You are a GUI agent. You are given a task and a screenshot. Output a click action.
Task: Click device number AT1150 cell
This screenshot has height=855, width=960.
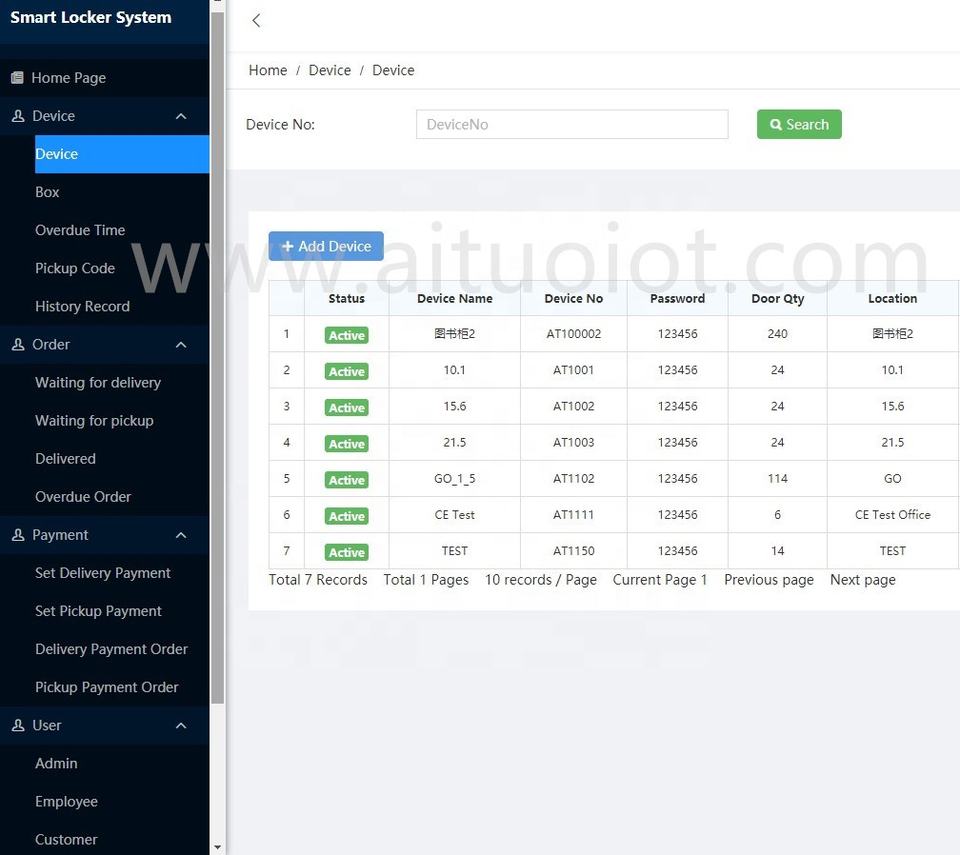(574, 551)
